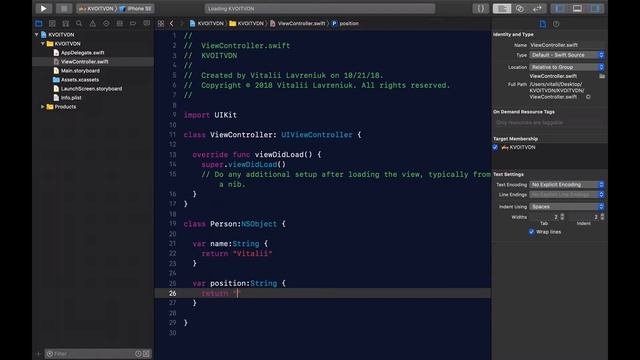The image size is (640, 360).
Task: Click the 'UIViewController' class reference
Action: [317, 135]
